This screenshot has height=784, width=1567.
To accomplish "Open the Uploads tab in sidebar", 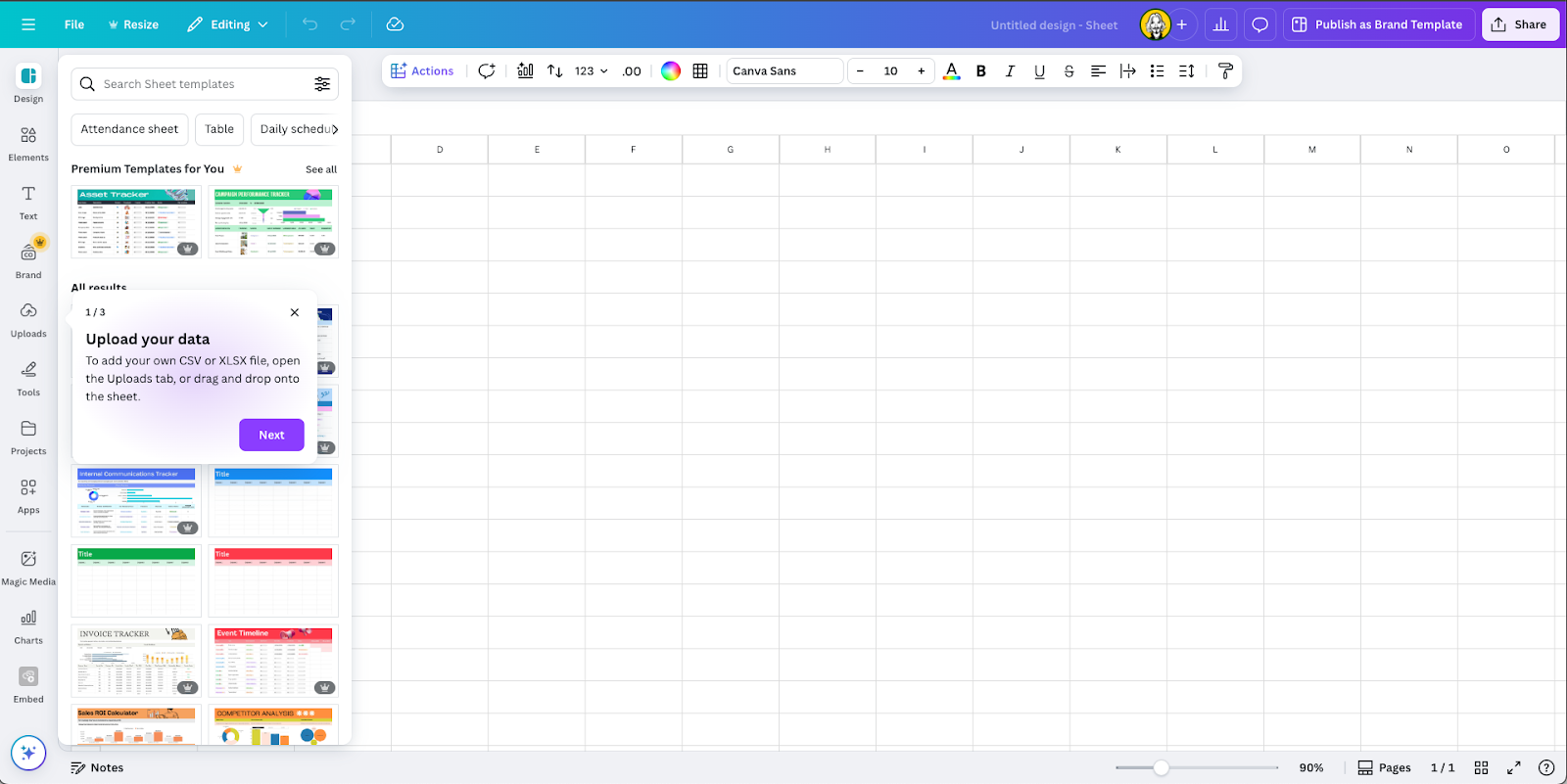I will click(28, 319).
